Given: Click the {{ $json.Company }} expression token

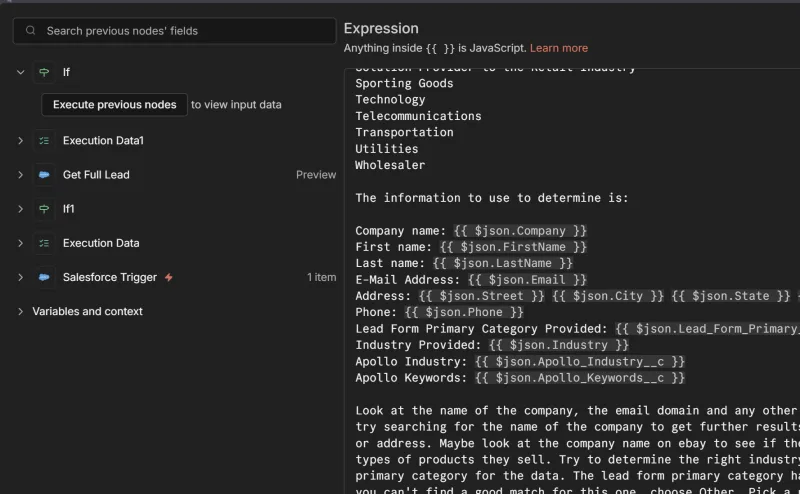Looking at the screenshot, I should tap(520, 231).
